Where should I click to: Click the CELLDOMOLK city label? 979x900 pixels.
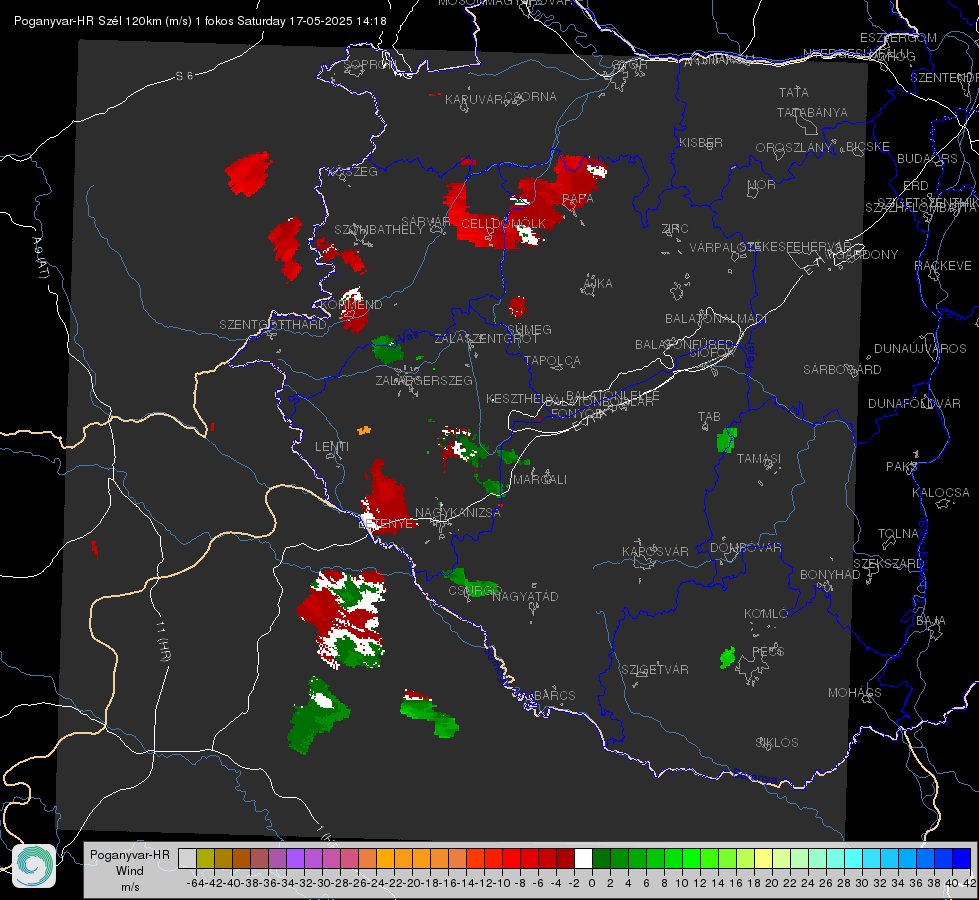504,224
